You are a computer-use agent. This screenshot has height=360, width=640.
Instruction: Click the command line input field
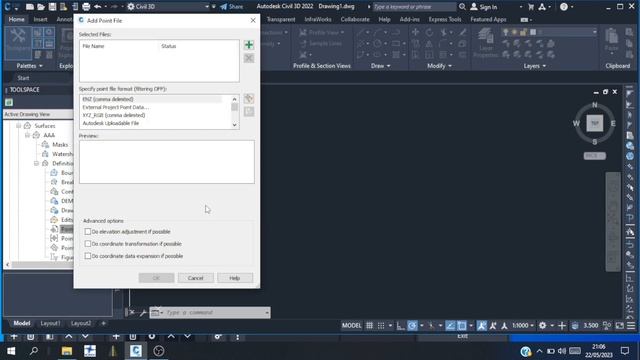[214, 313]
